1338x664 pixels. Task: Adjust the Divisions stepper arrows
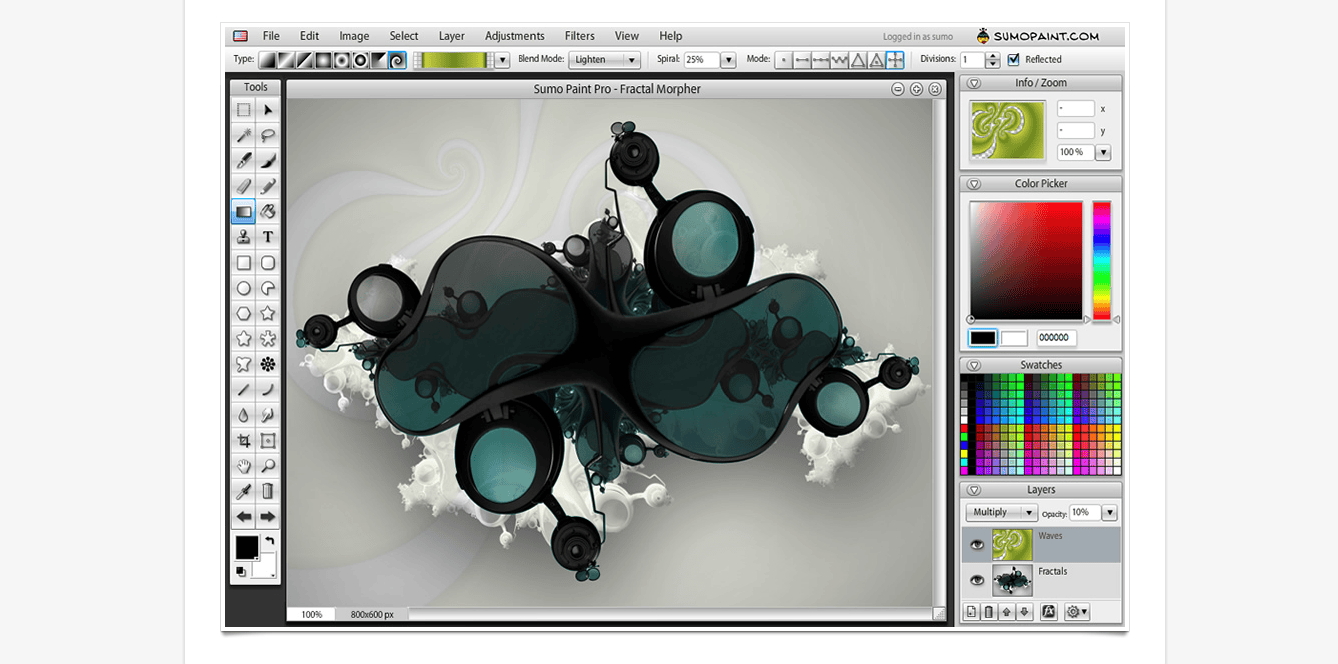click(993, 60)
